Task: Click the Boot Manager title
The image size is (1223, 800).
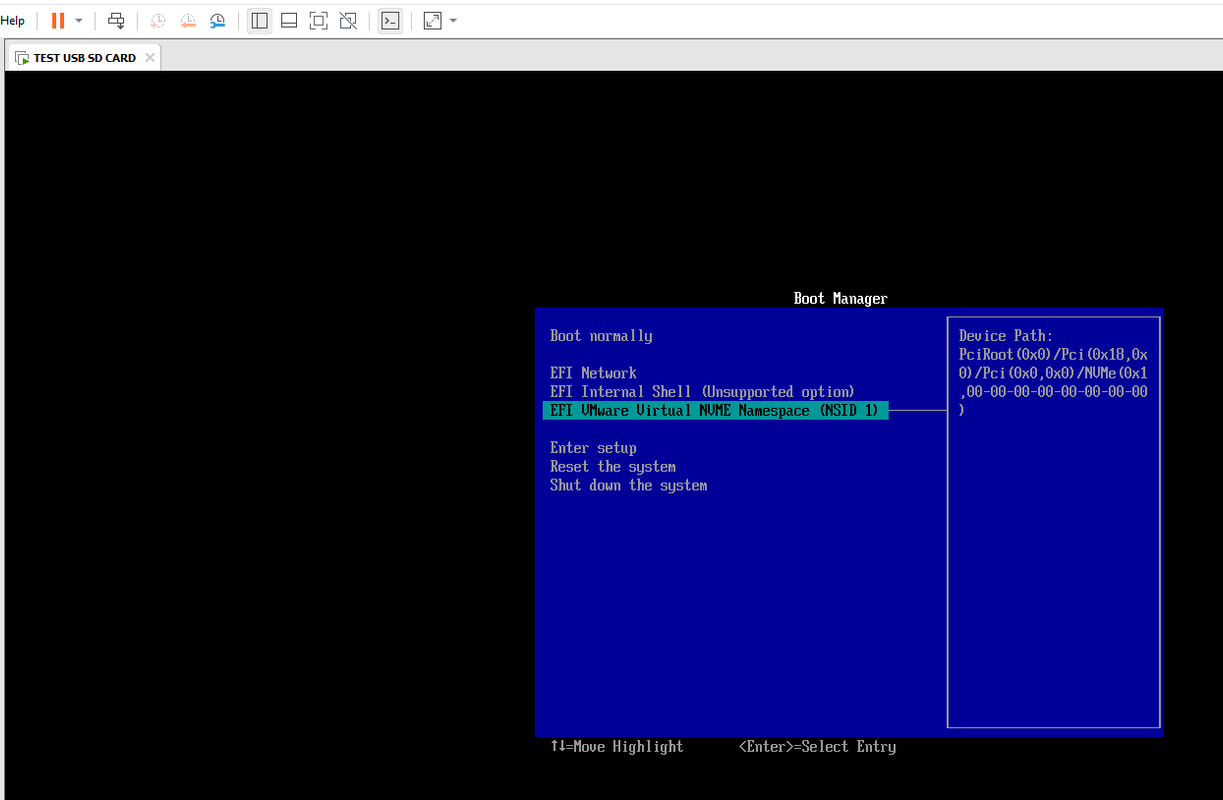Action: coord(840,298)
